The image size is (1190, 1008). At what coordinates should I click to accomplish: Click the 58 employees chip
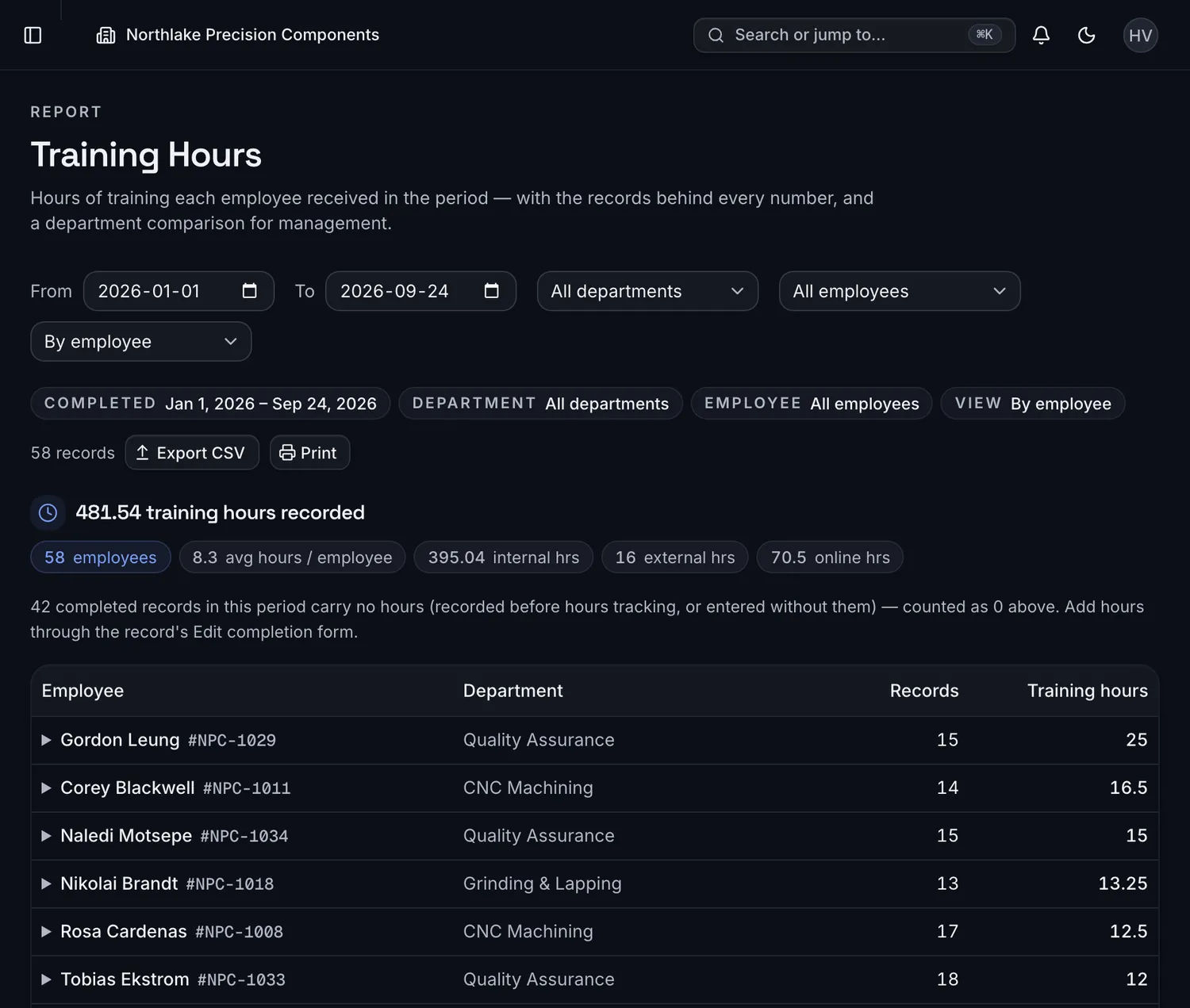point(101,557)
